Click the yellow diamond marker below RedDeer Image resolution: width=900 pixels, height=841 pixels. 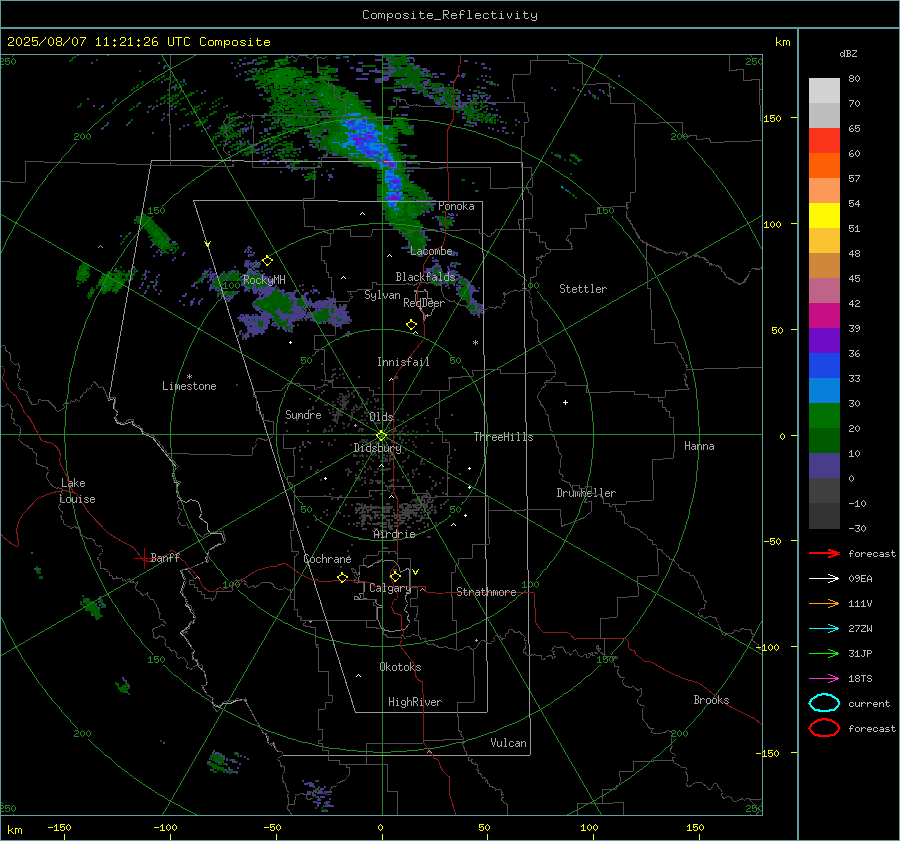click(411, 325)
